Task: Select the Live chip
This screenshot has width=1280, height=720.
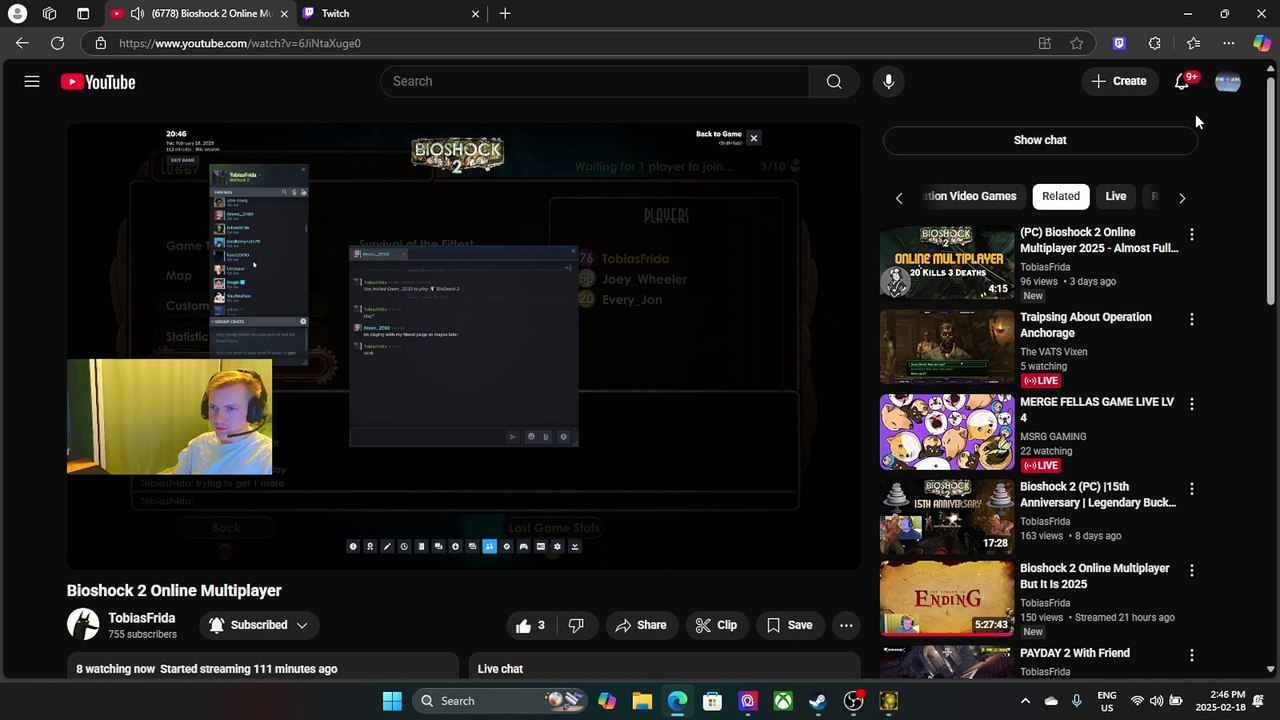Action: [x=1116, y=197]
